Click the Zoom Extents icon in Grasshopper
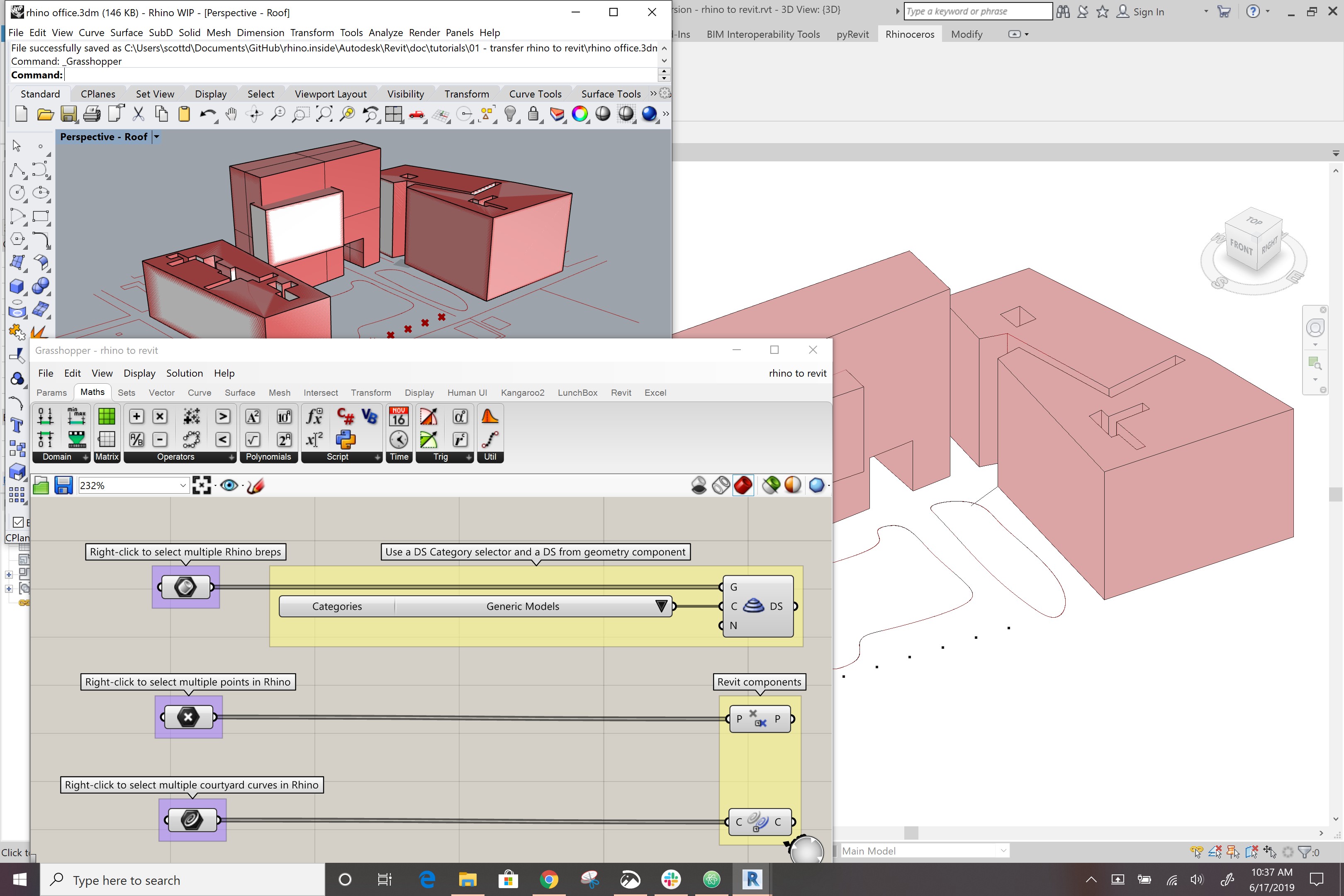The image size is (1344, 896). click(x=201, y=485)
